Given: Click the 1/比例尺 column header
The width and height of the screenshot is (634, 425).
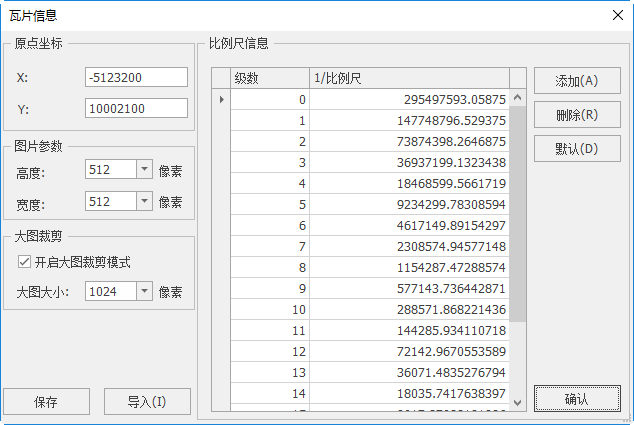Looking at the screenshot, I should coord(408,78).
